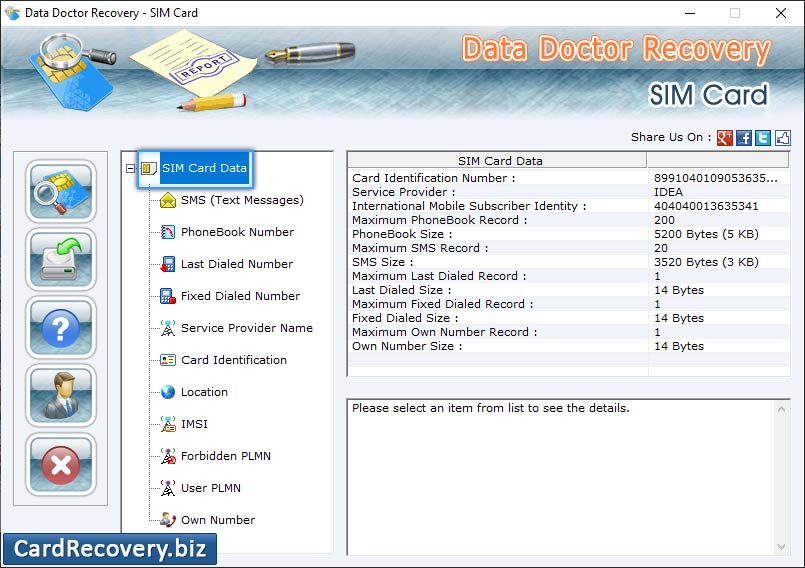805x568 pixels.
Task: Select Card Identification Number row
Action: click(568, 178)
